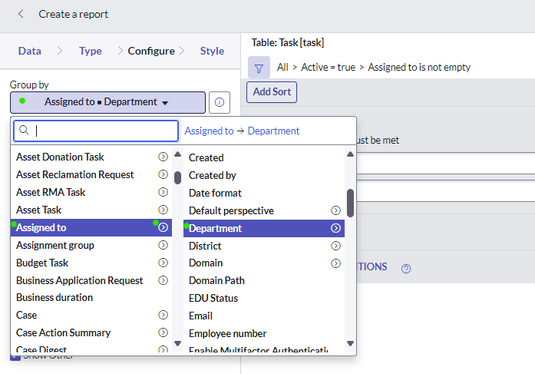
Task: Go to the Style step
Action: point(212,51)
